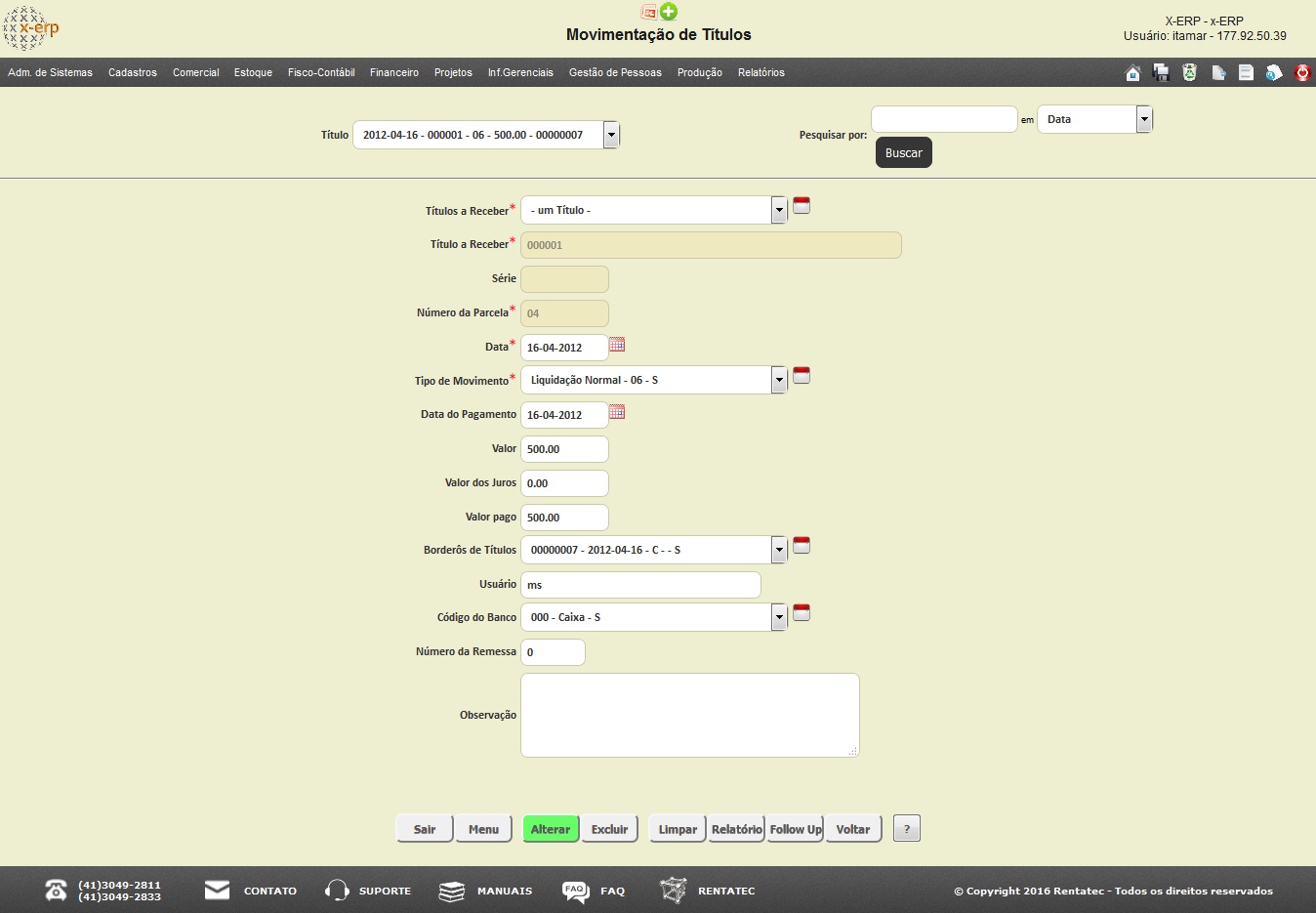Click the Valor input field

click(564, 449)
